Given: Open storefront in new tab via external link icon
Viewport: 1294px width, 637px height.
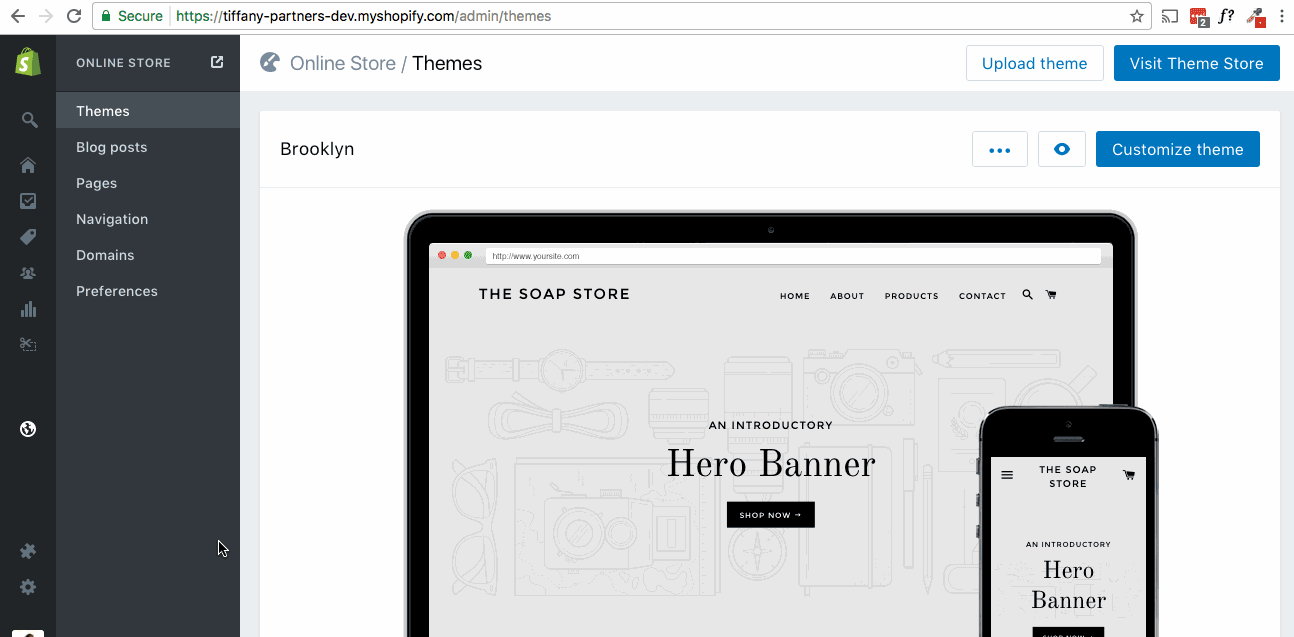Looking at the screenshot, I should pos(216,61).
